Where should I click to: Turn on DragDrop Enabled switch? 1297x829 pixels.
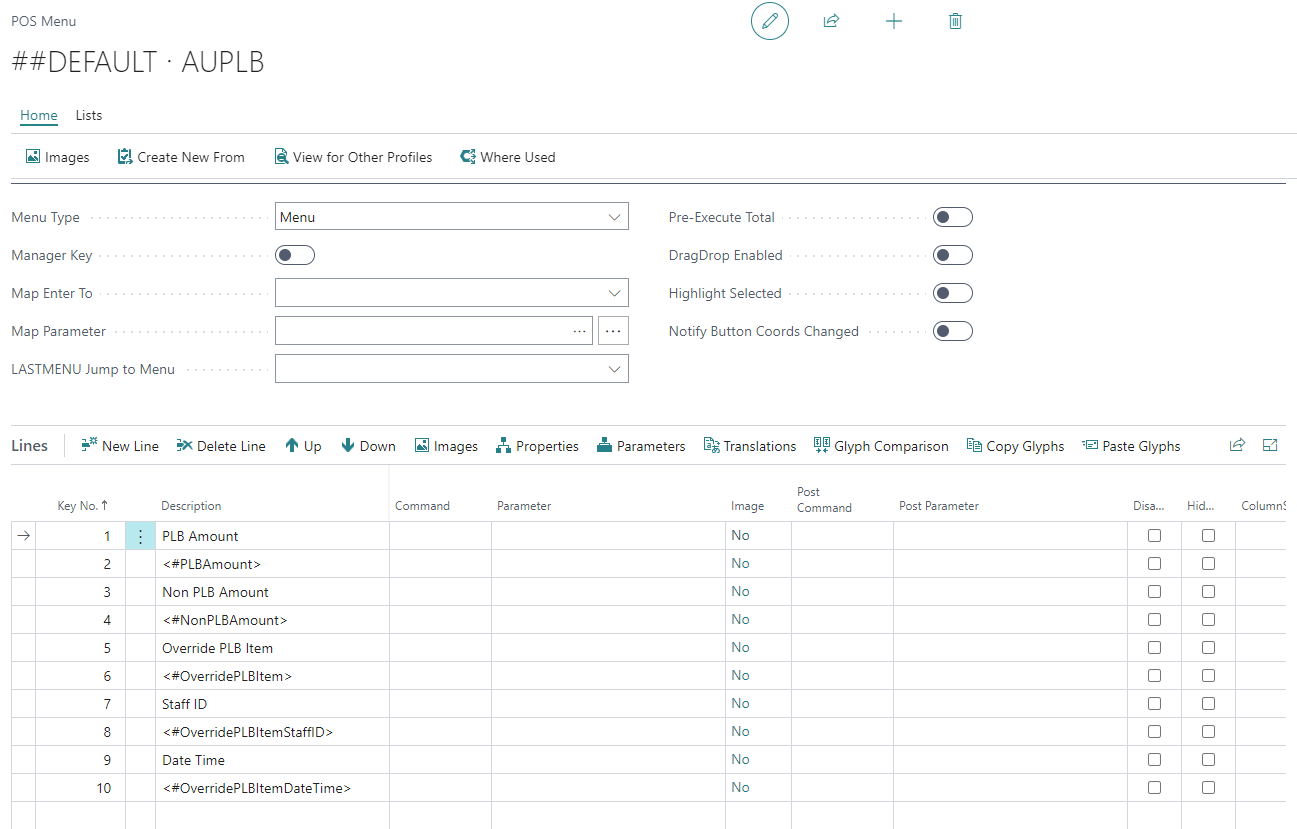pyautogui.click(x=952, y=255)
